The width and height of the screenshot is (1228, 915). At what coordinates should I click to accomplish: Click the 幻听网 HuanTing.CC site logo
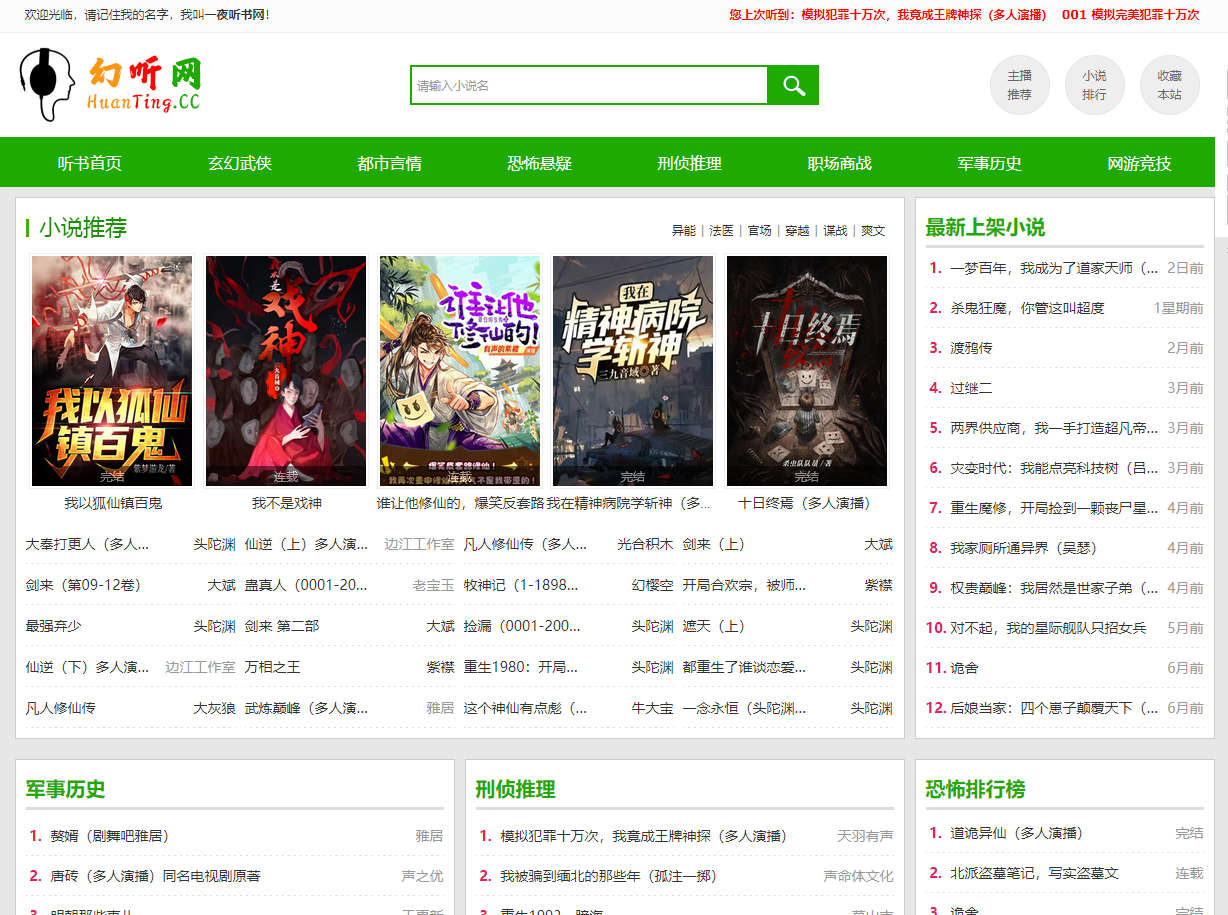point(110,85)
